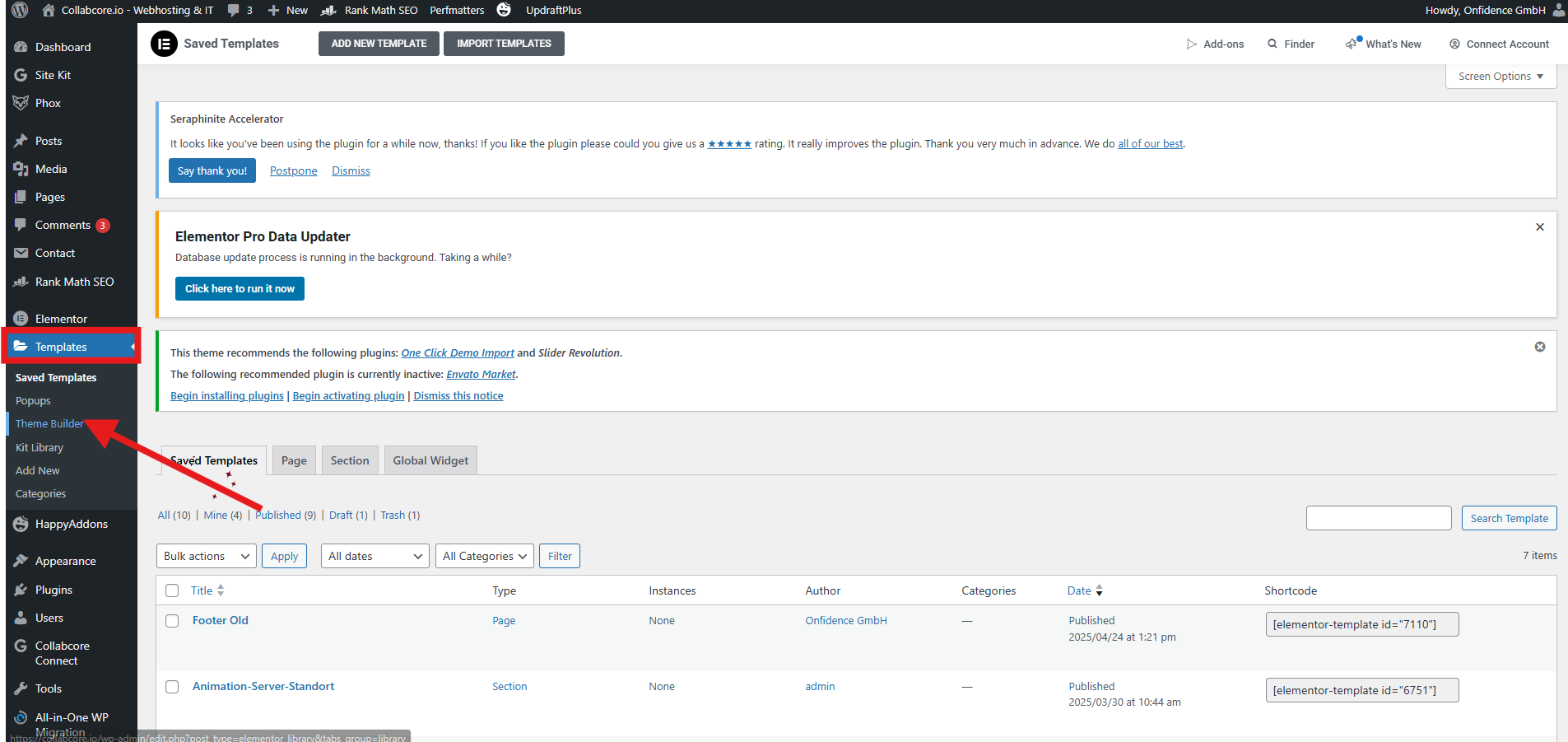Click the Add-ons link
The width and height of the screenshot is (1568, 742).
point(1215,44)
